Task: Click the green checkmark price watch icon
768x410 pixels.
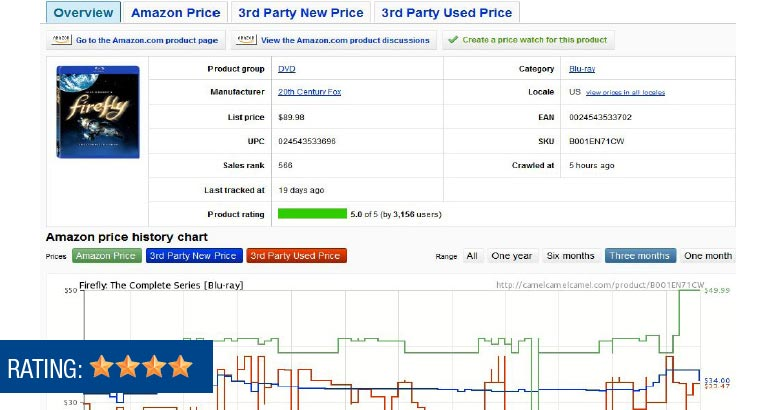Action: point(453,40)
